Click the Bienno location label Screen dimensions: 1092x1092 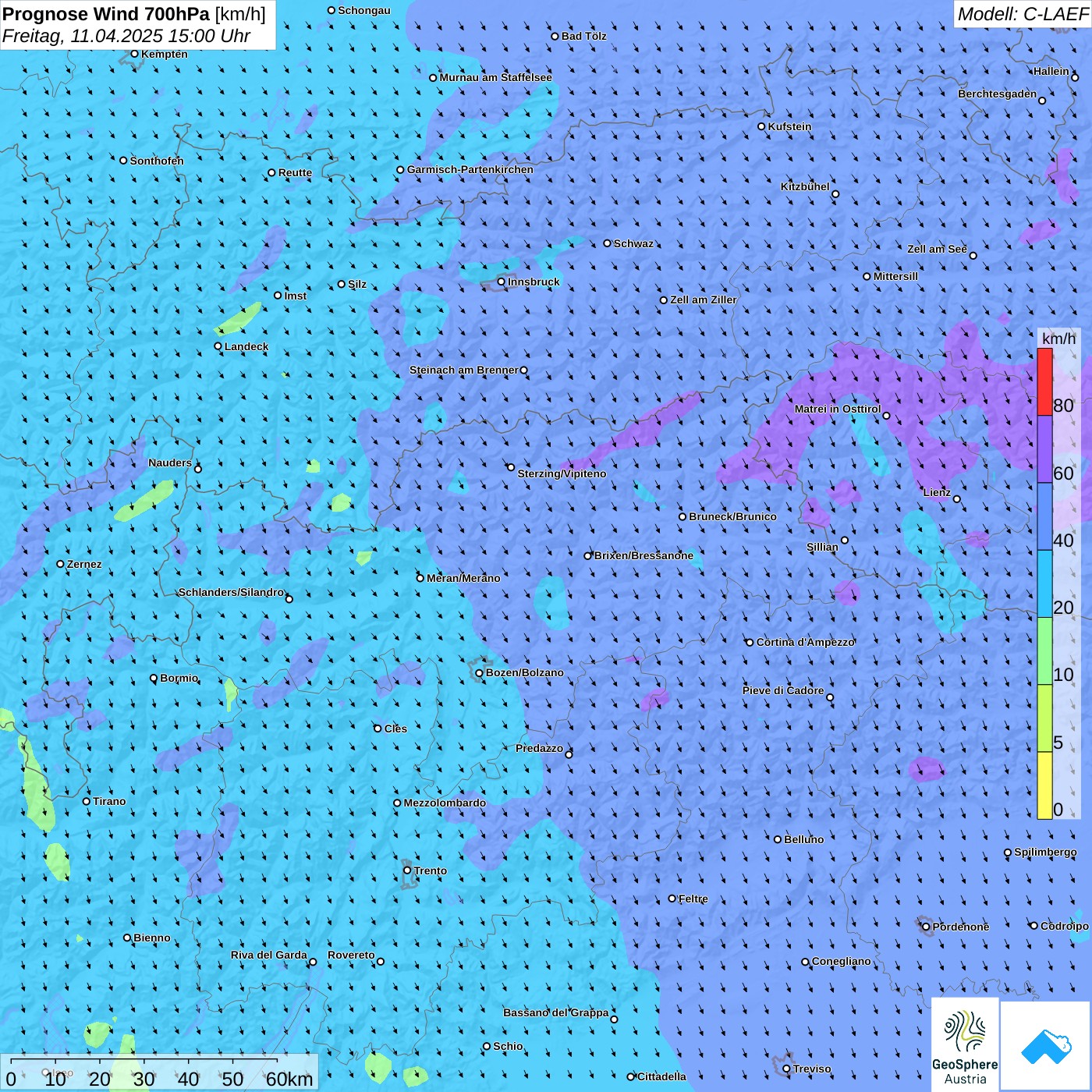pyautogui.click(x=151, y=938)
